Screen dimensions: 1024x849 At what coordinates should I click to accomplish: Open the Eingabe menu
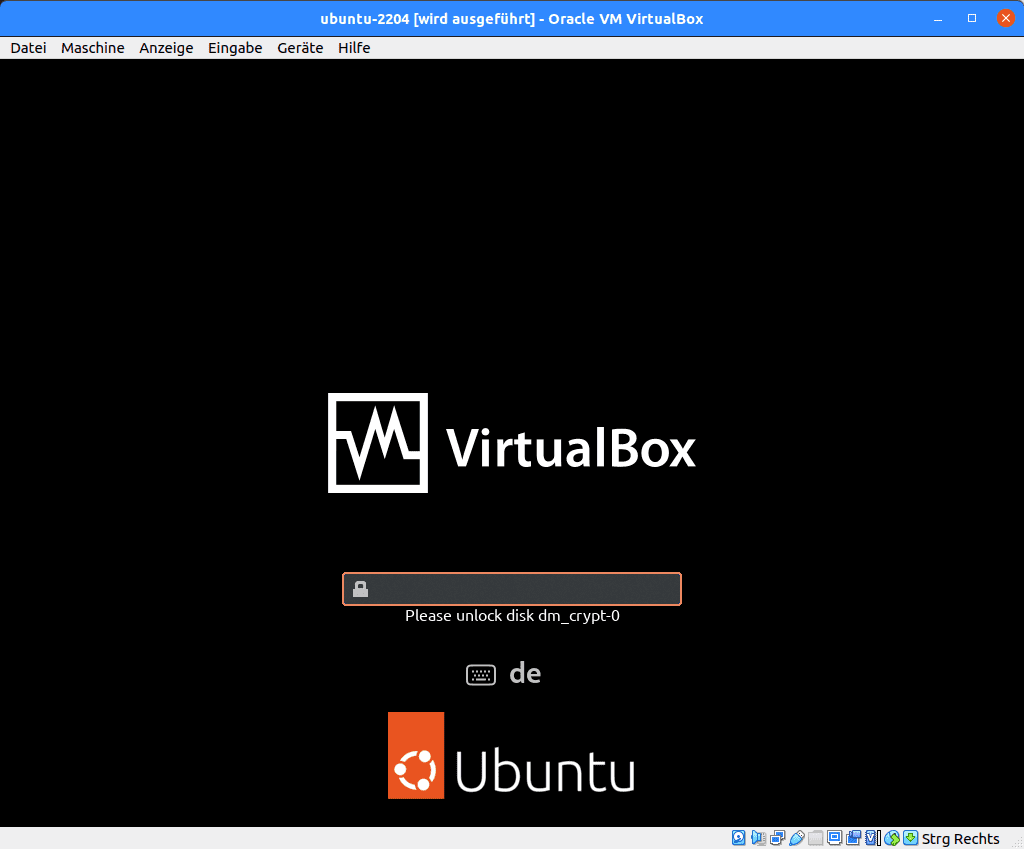click(x=235, y=48)
